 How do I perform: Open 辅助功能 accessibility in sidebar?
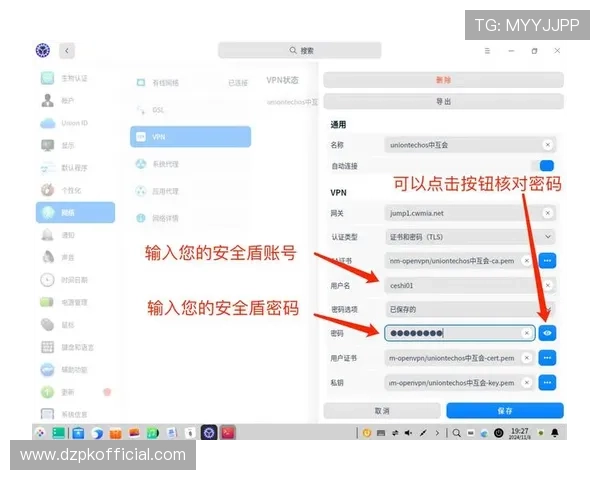coord(75,370)
